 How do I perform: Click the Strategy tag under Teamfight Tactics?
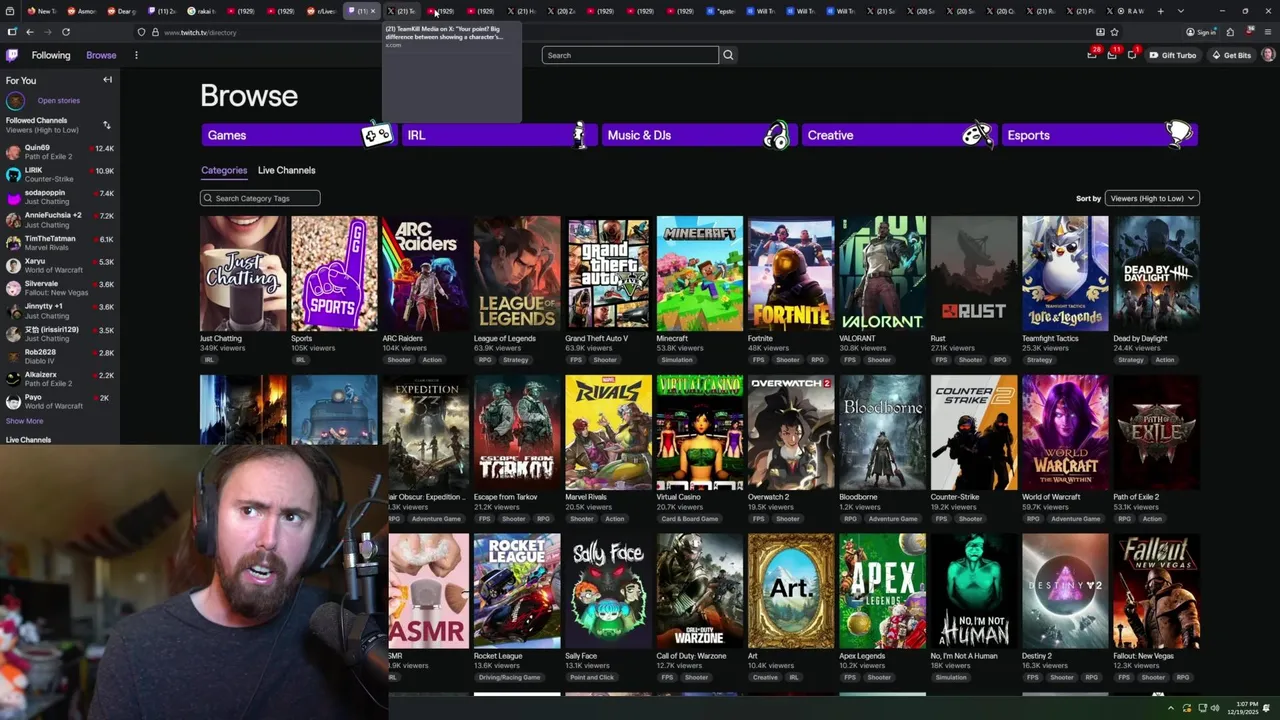click(x=1039, y=360)
